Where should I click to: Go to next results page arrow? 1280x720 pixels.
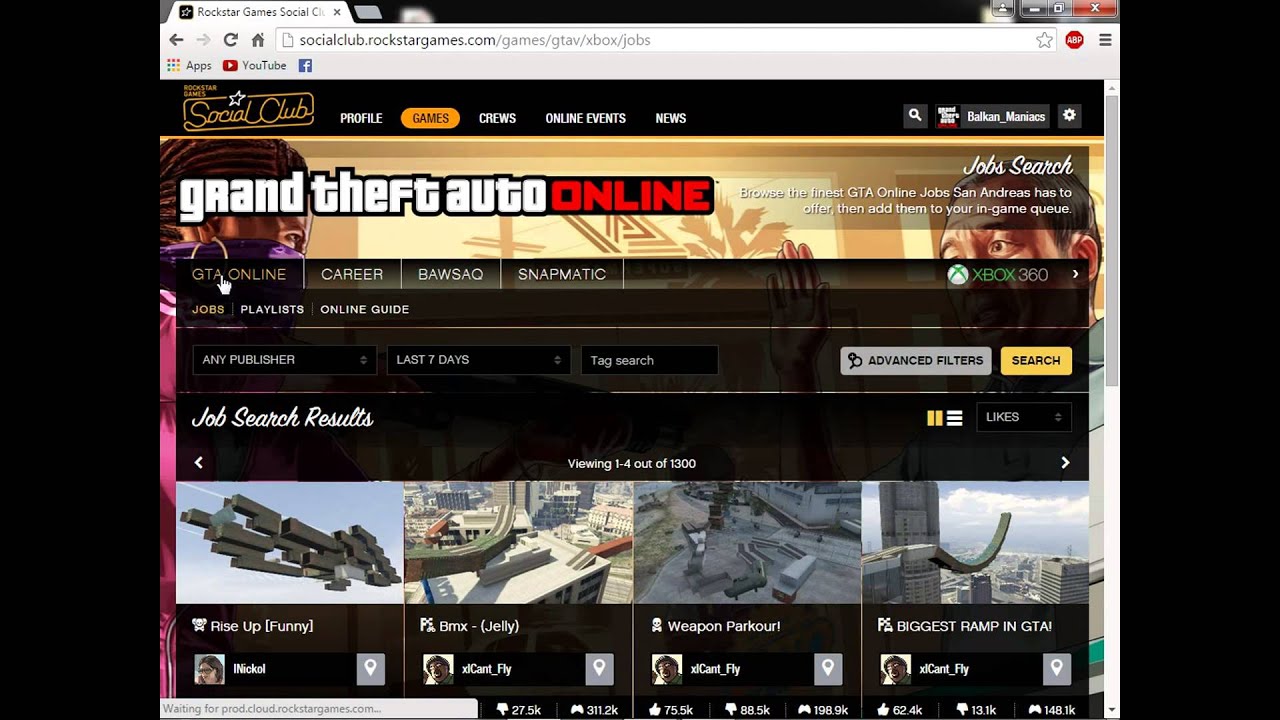click(x=1065, y=462)
